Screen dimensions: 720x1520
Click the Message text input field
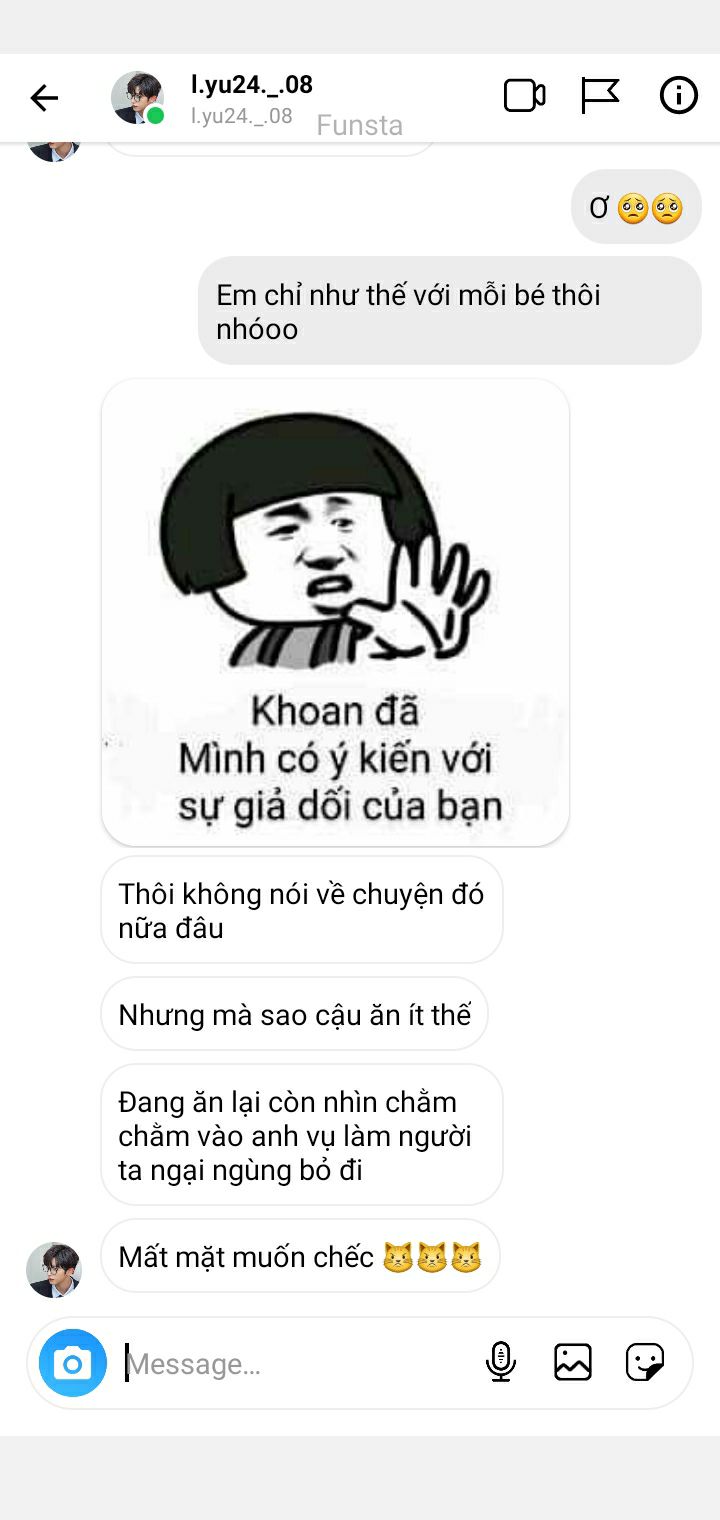click(300, 1364)
